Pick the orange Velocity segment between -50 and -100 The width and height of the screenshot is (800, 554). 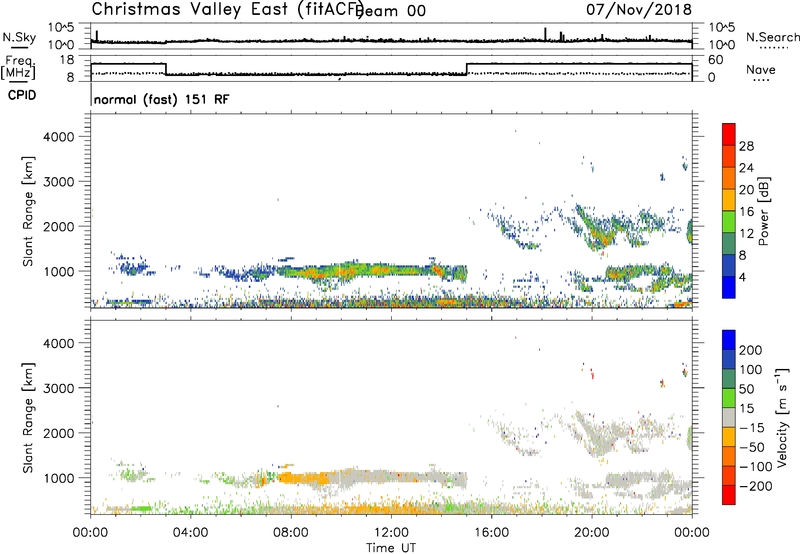point(729,456)
